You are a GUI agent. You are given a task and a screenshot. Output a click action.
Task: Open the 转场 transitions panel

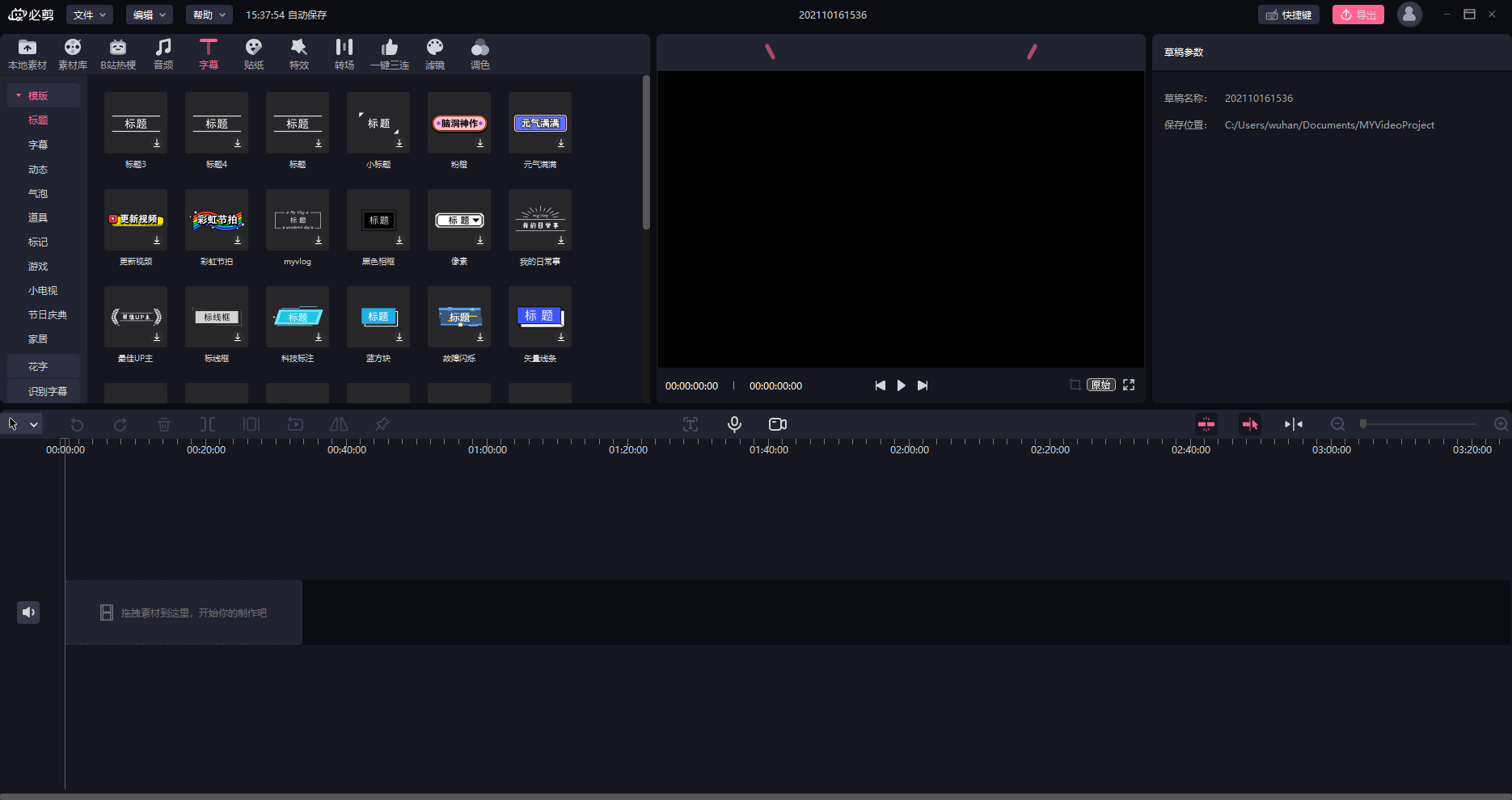344,54
